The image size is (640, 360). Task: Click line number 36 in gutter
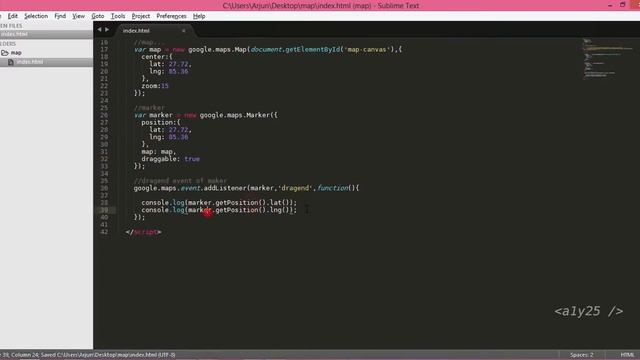coord(104,188)
